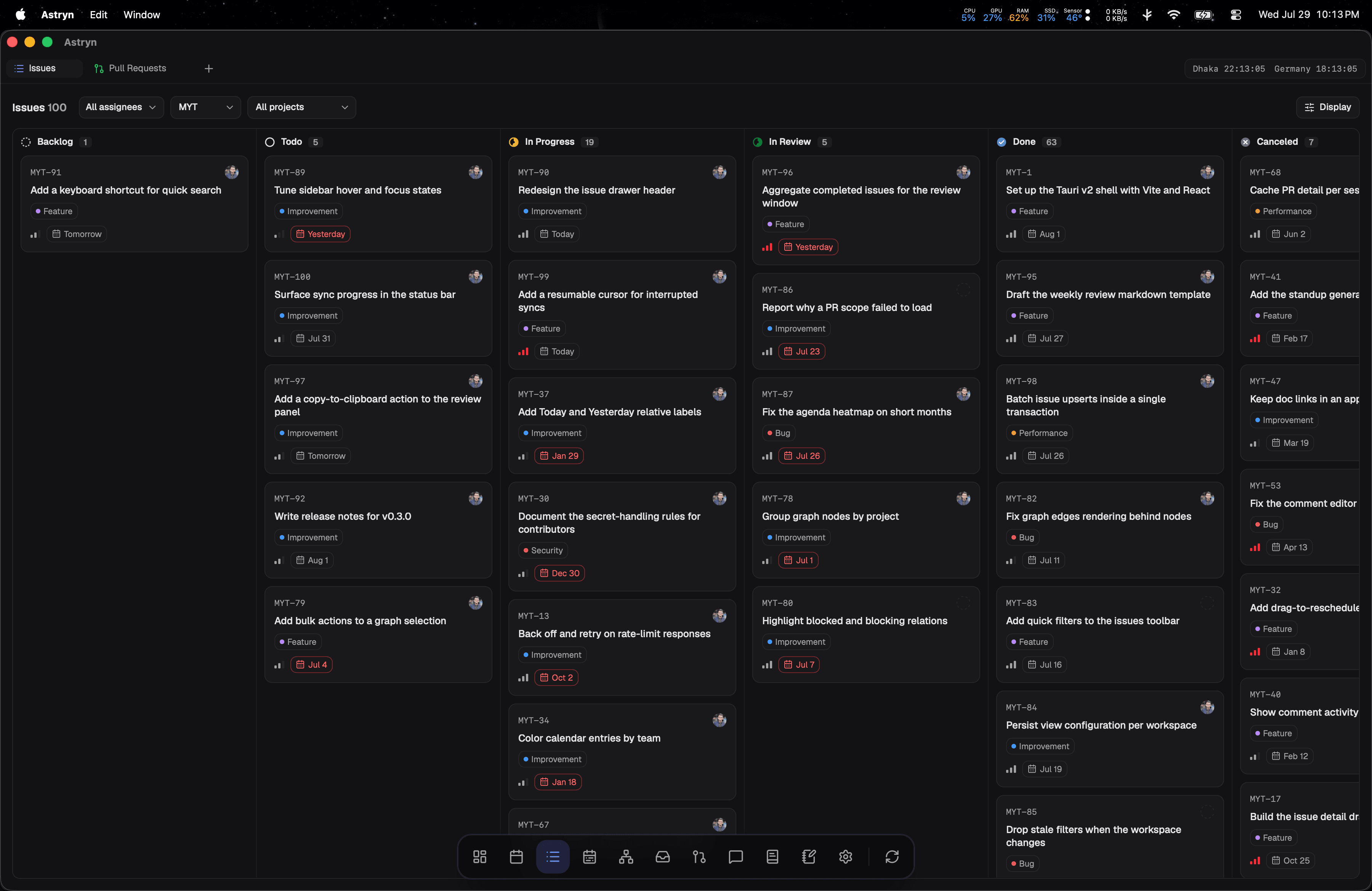Open card 'Redesign the issue drawer header'
1372x891 pixels.
[622, 204]
